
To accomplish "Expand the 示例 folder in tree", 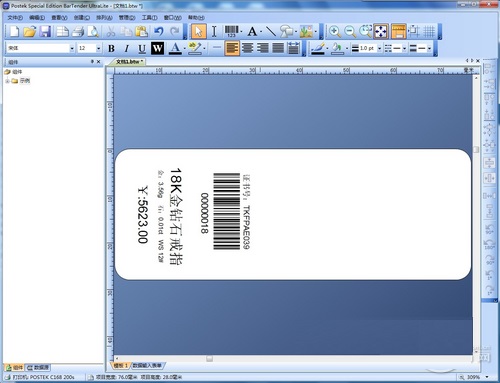I will tap(7, 81).
